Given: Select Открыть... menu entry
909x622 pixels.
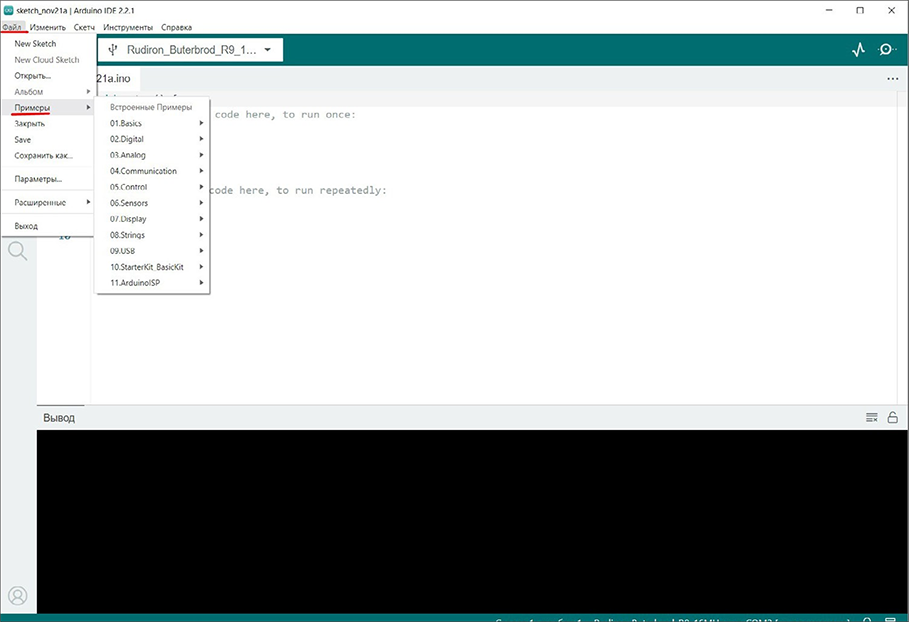Looking at the screenshot, I should [x=48, y=76].
